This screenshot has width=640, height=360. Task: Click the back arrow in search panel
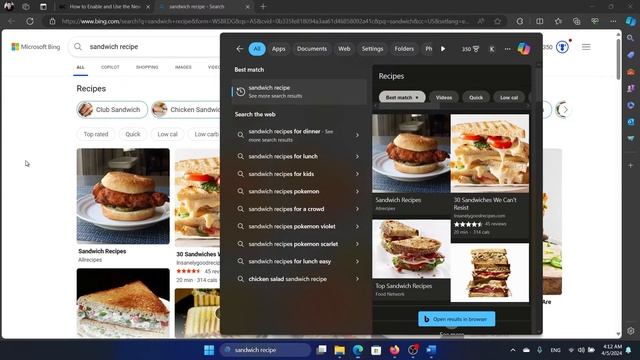click(x=240, y=49)
